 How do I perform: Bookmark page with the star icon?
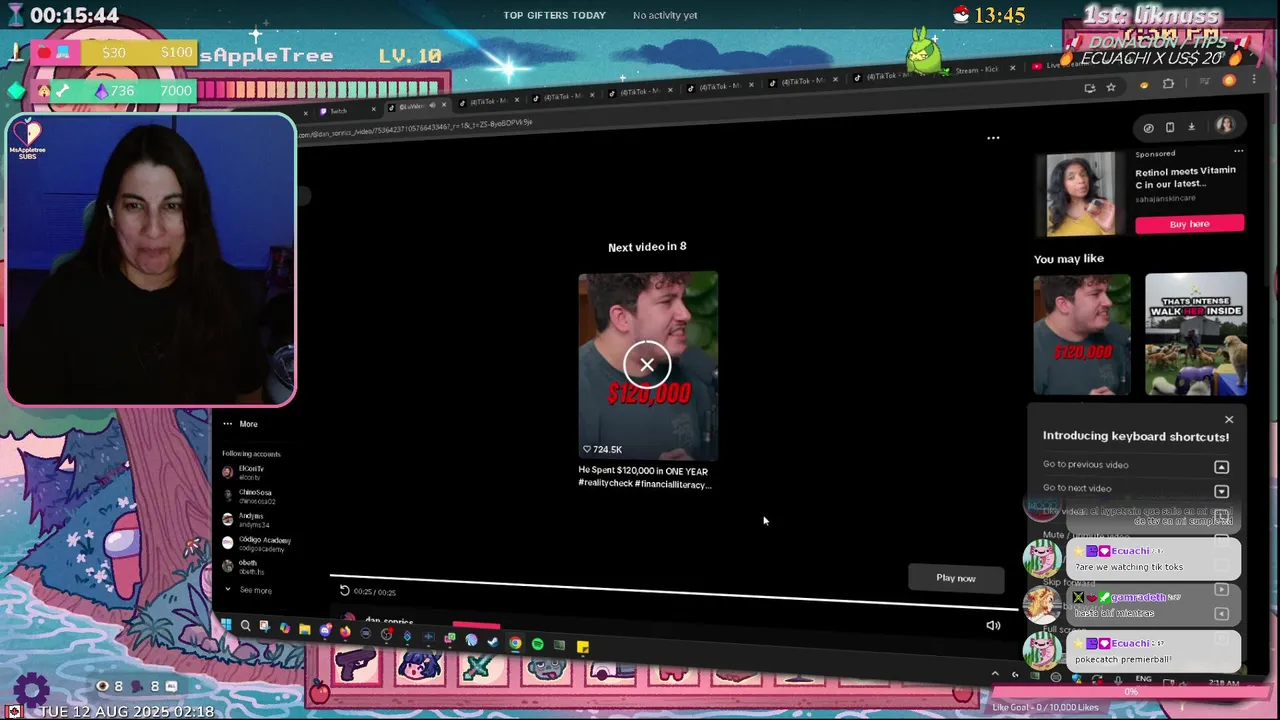pyautogui.click(x=1111, y=87)
